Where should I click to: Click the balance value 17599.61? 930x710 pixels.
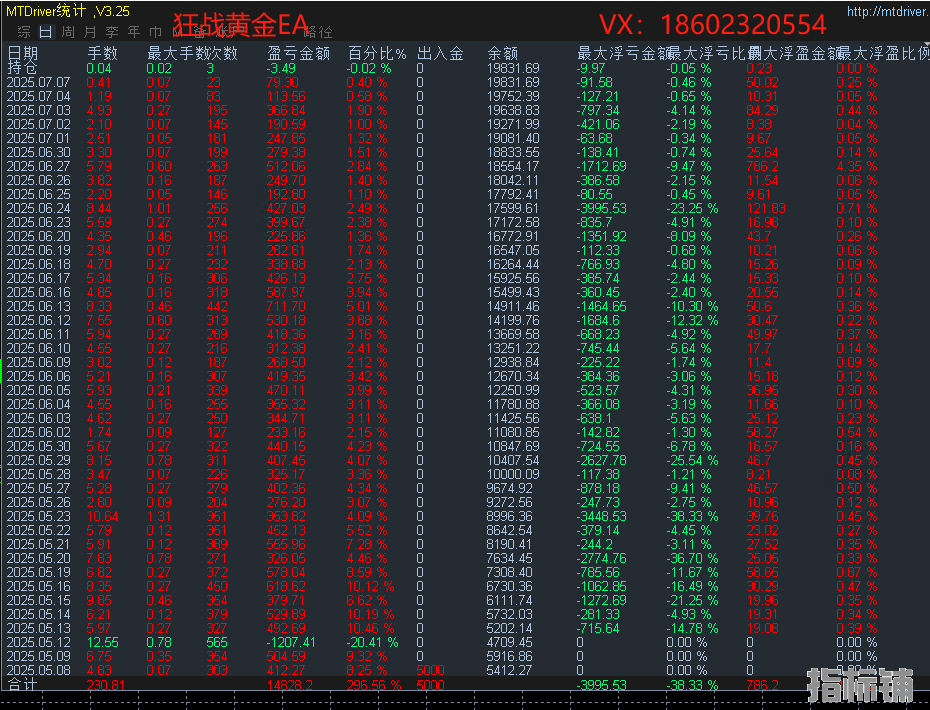(x=513, y=208)
